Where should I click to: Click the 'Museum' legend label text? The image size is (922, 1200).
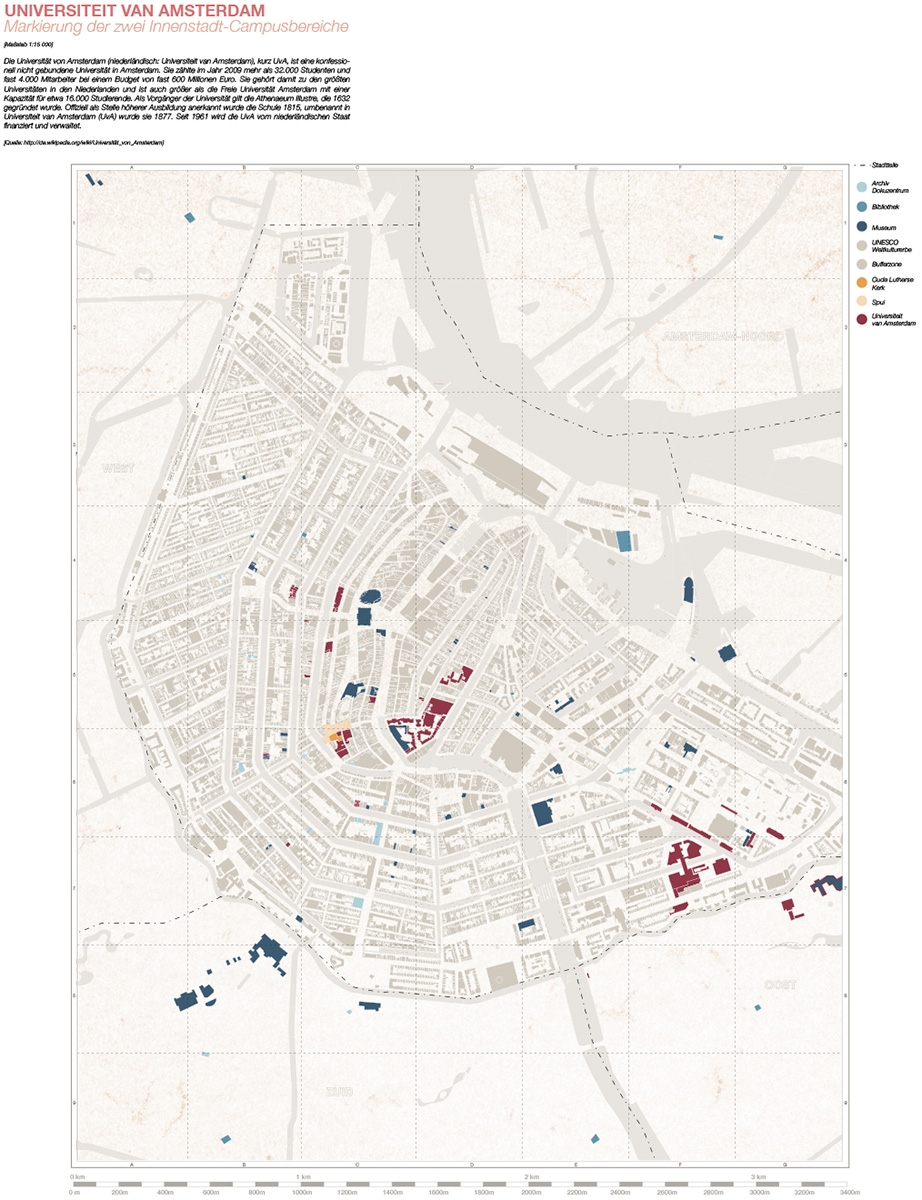click(882, 228)
